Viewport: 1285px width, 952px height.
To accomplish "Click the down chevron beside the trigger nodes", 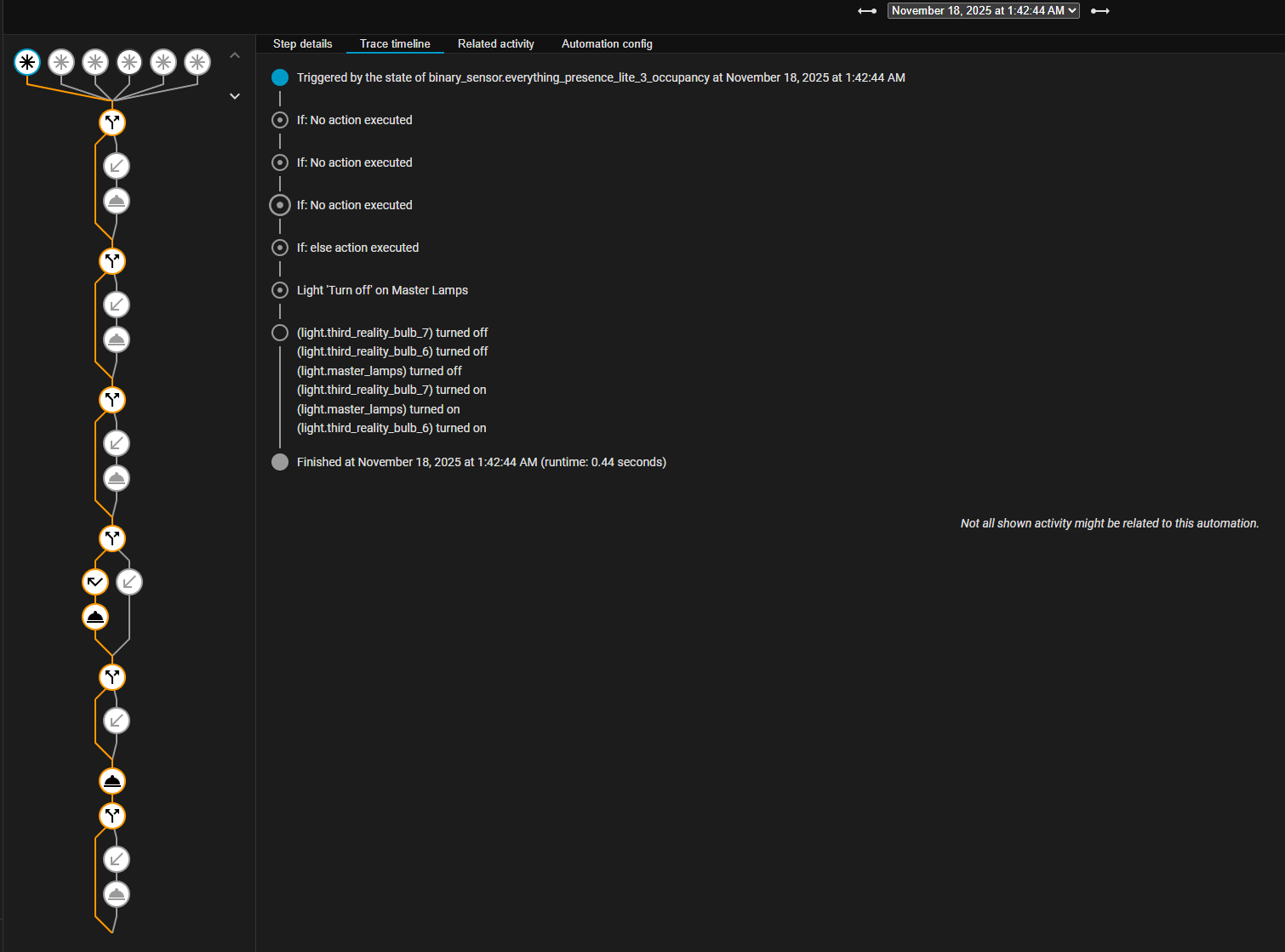I will (235, 96).
